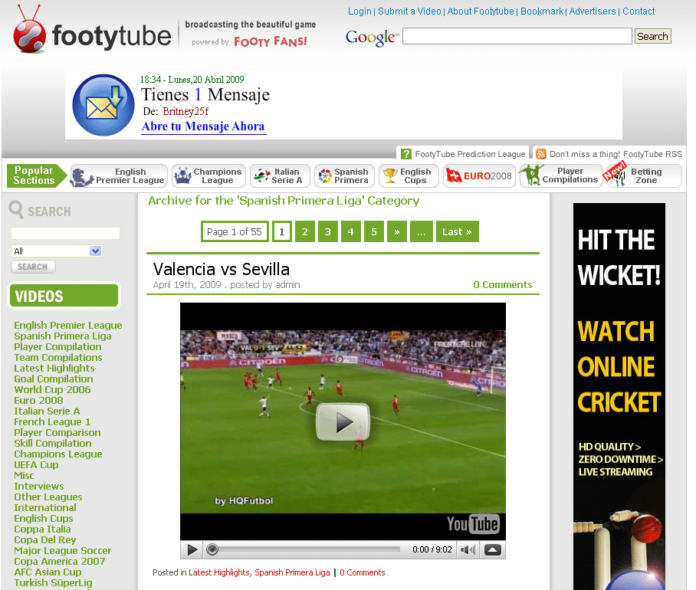Open Player Compilation in Videos list
Viewport: 696px width, 590px height.
pyautogui.click(x=58, y=347)
